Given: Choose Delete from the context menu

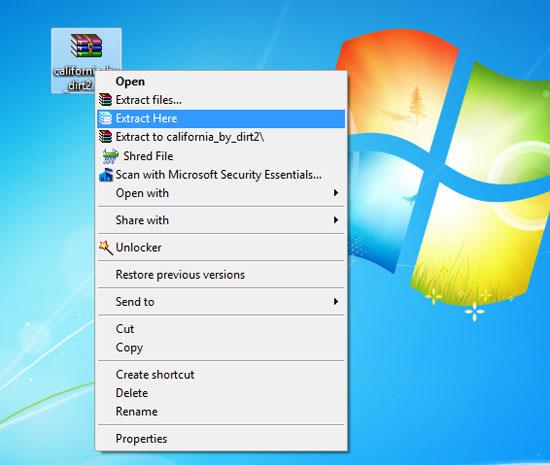Looking at the screenshot, I should click(x=221, y=393).
